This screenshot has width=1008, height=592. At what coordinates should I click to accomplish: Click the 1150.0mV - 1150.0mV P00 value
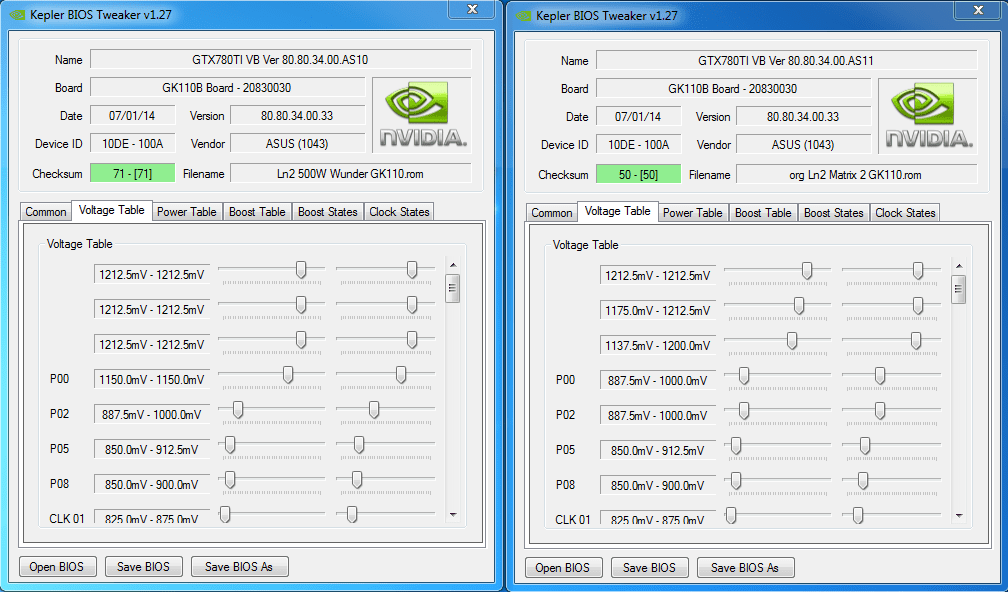pos(152,380)
